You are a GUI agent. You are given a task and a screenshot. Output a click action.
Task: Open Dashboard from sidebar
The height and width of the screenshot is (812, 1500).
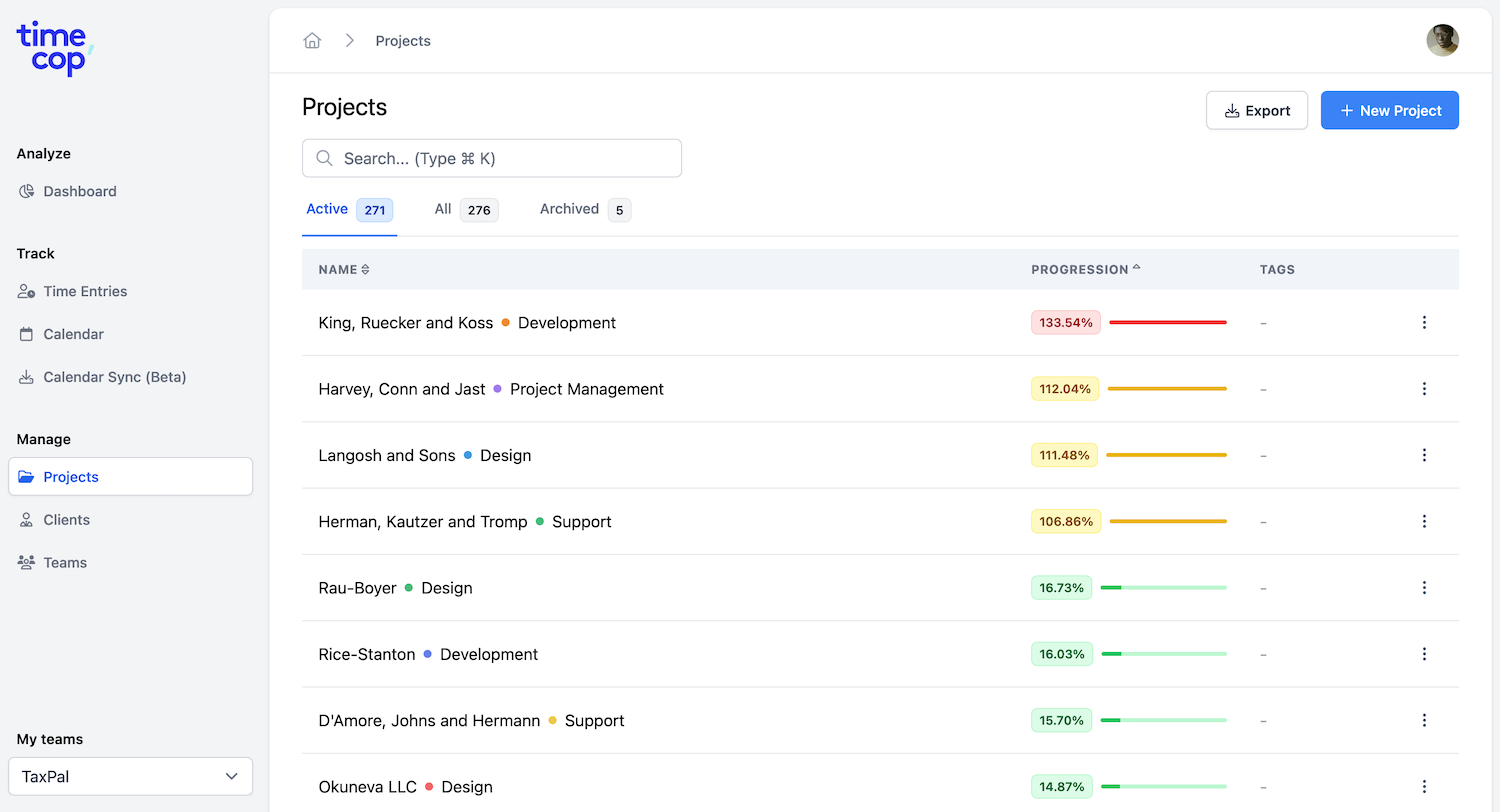pos(79,191)
